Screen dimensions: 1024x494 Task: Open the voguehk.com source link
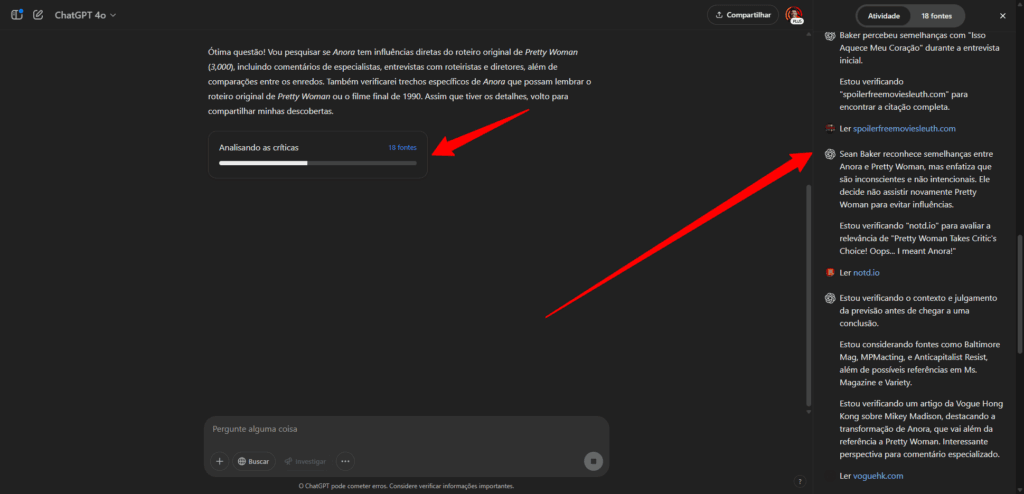coord(878,476)
